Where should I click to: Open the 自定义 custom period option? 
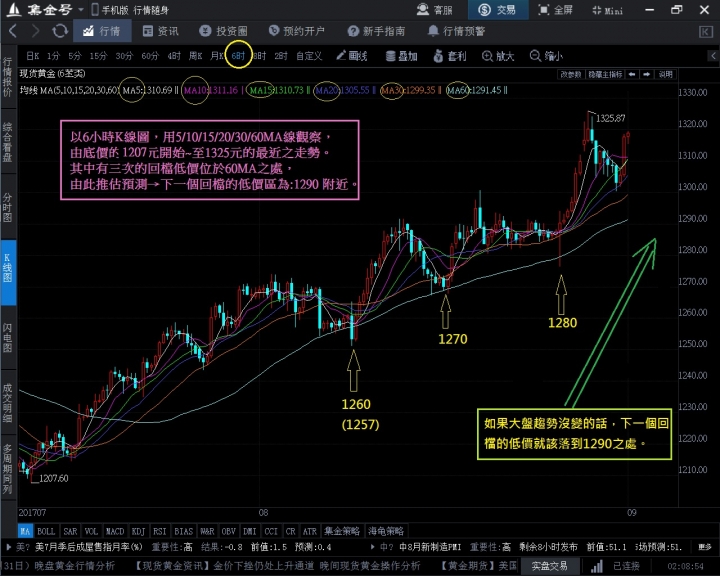point(309,56)
